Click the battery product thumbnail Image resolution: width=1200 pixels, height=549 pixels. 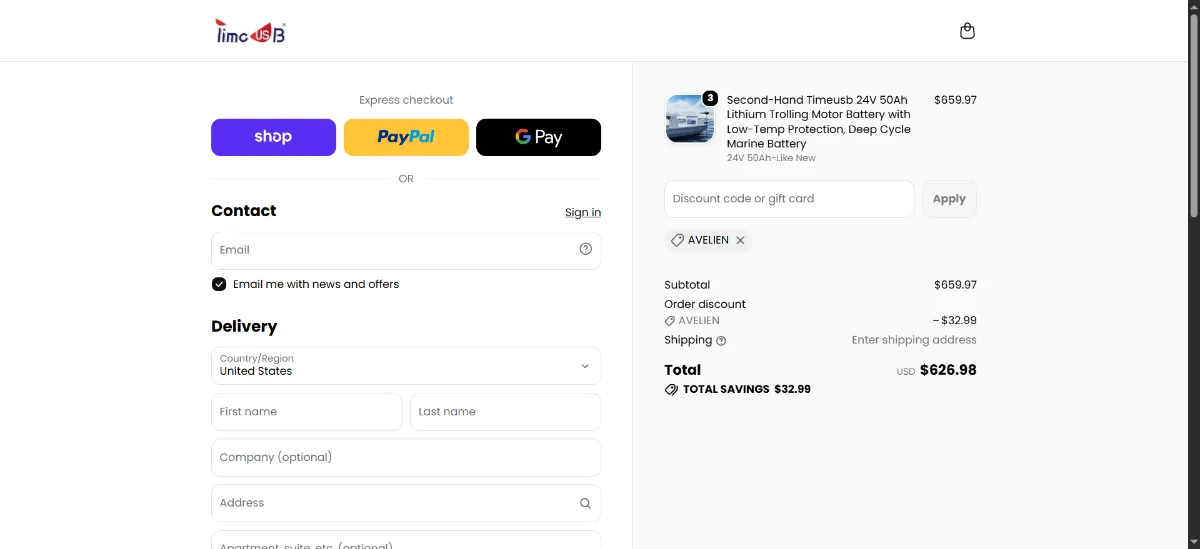(690, 119)
